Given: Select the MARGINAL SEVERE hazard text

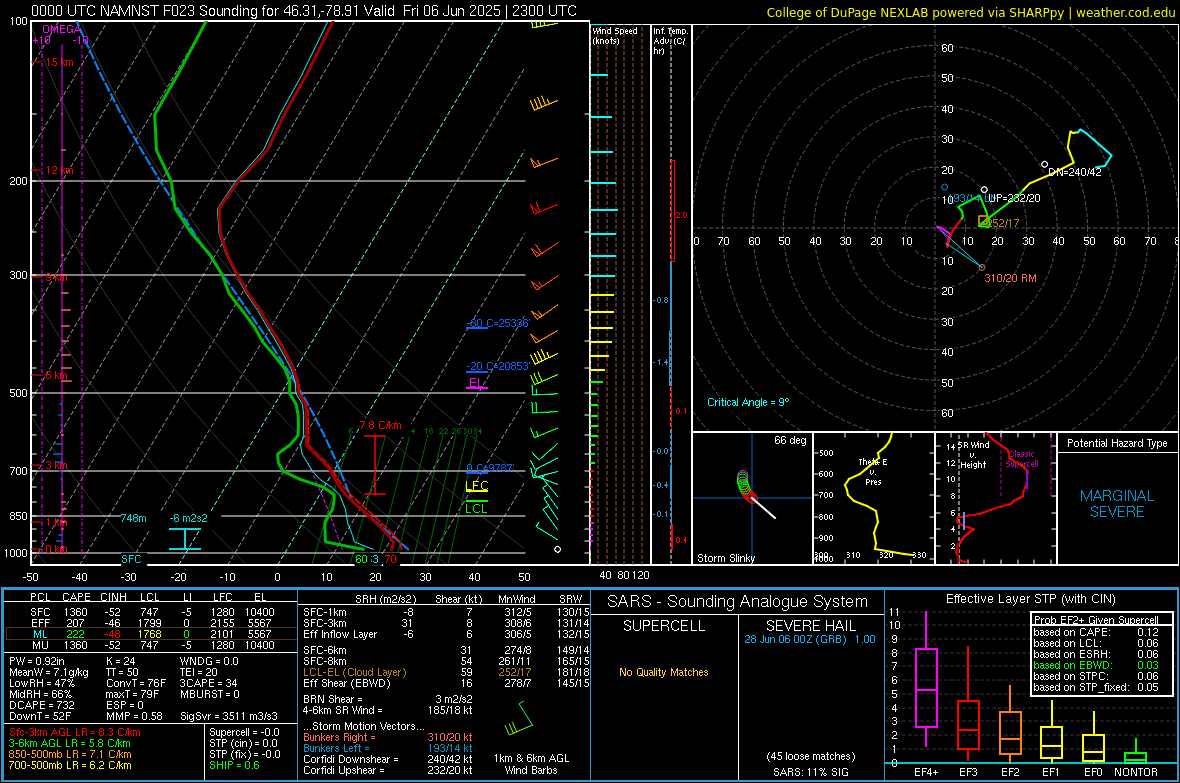Looking at the screenshot, I should (1117, 504).
